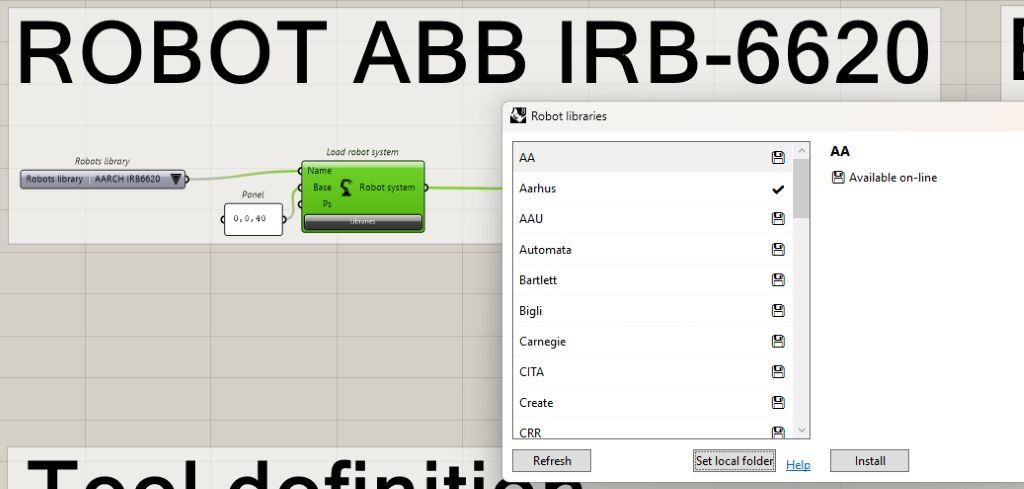Screen dimensions: 1024x489
Task: Select the Bigli library entry
Action: (x=652, y=311)
